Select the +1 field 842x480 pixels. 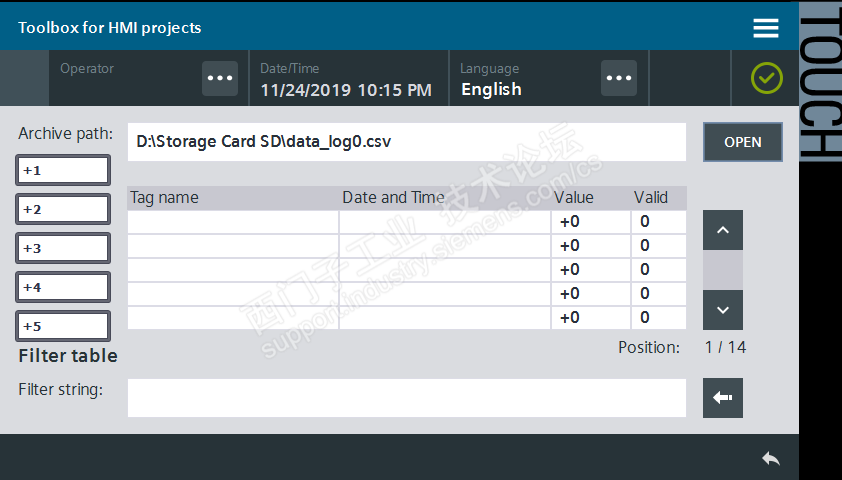(x=63, y=170)
